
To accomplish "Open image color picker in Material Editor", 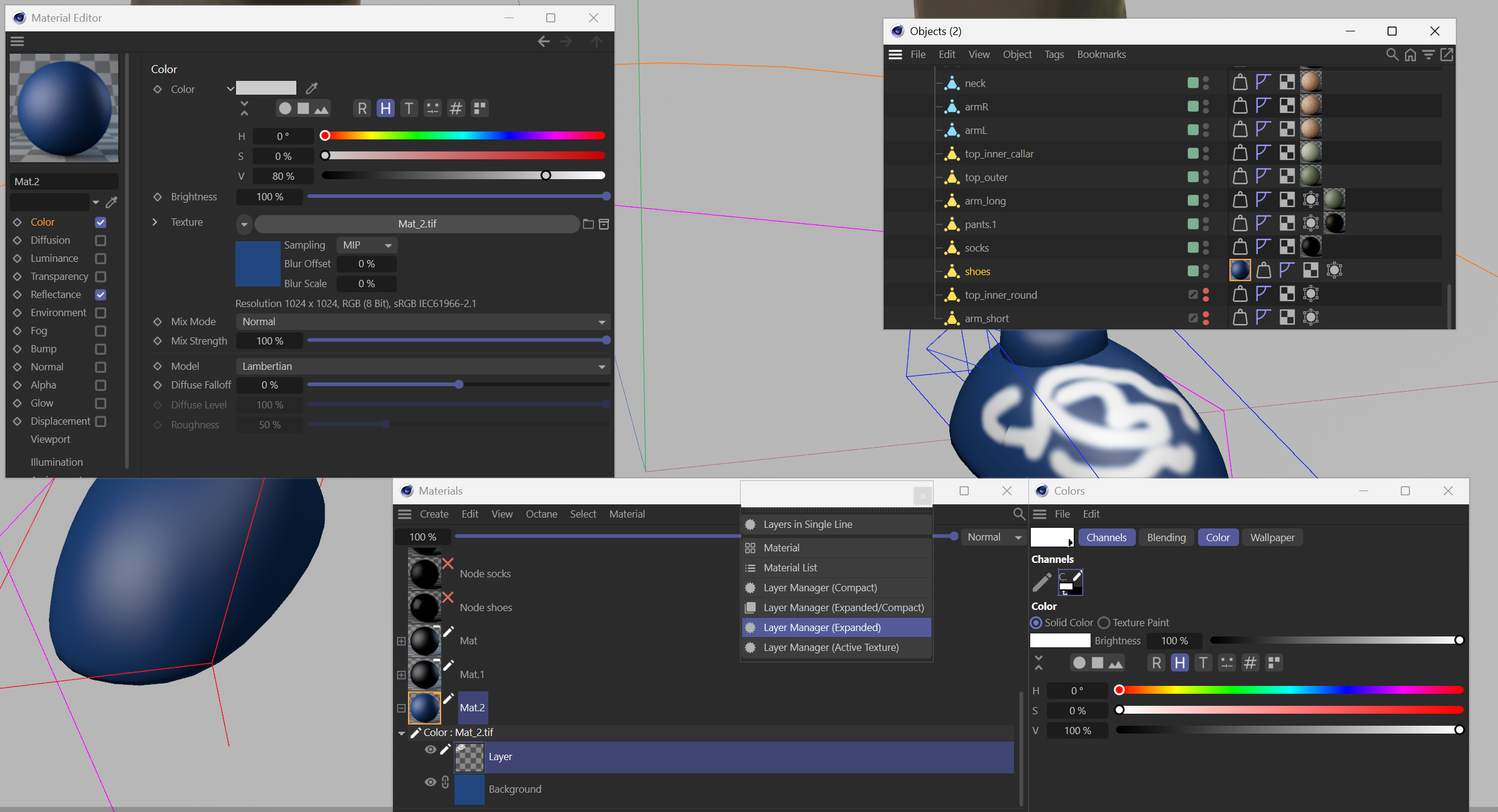I will [x=321, y=109].
